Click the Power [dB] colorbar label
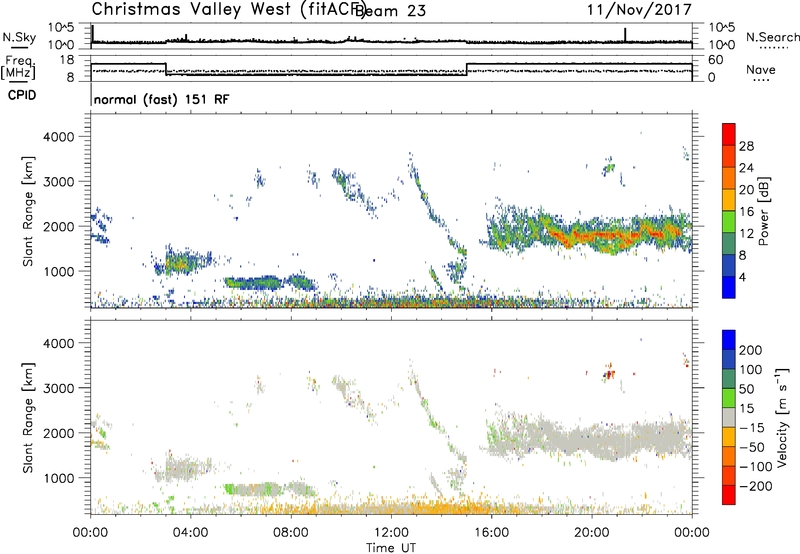 763,211
